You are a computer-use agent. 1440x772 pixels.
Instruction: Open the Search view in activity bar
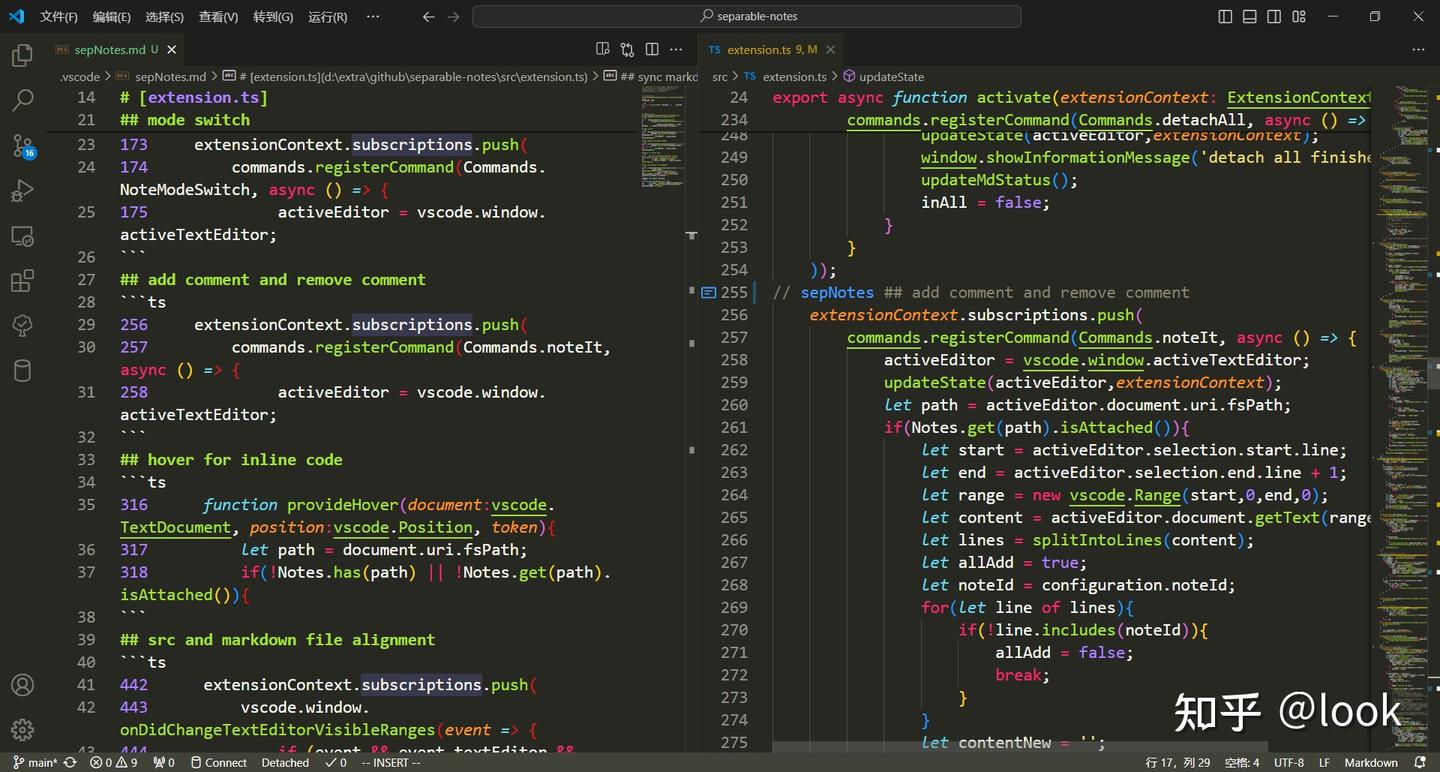click(22, 100)
